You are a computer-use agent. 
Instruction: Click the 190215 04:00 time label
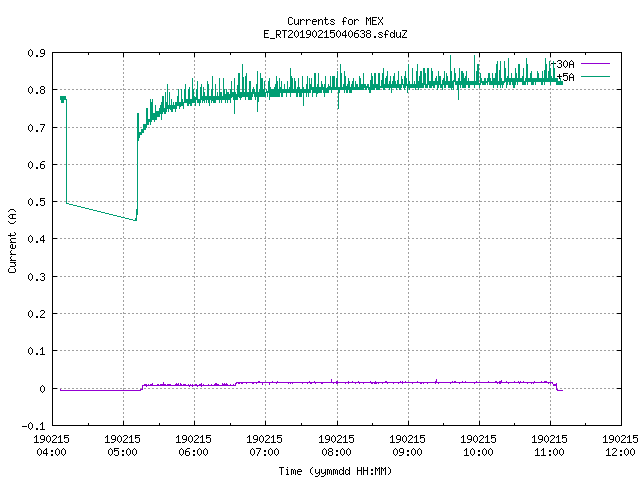point(51,446)
